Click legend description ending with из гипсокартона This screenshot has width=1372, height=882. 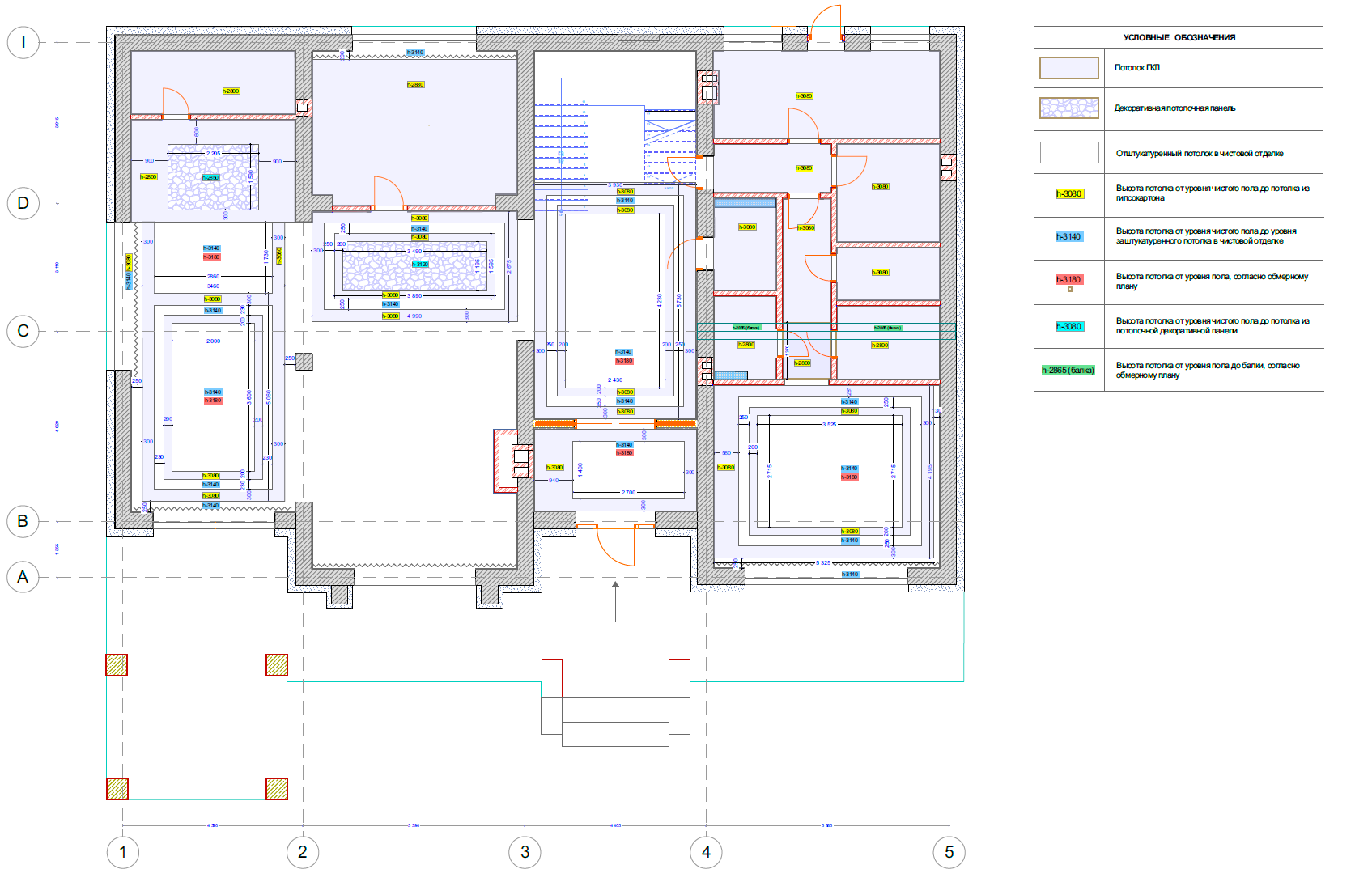point(1212,193)
